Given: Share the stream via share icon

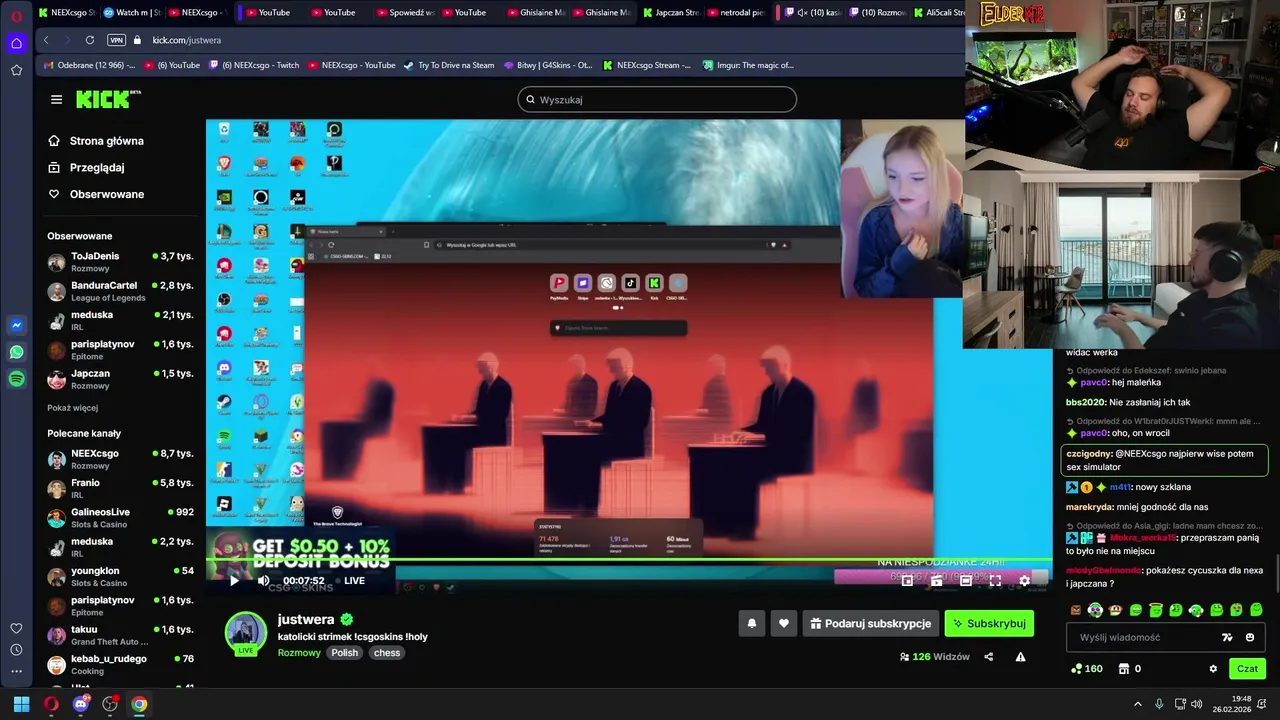Looking at the screenshot, I should 989,657.
